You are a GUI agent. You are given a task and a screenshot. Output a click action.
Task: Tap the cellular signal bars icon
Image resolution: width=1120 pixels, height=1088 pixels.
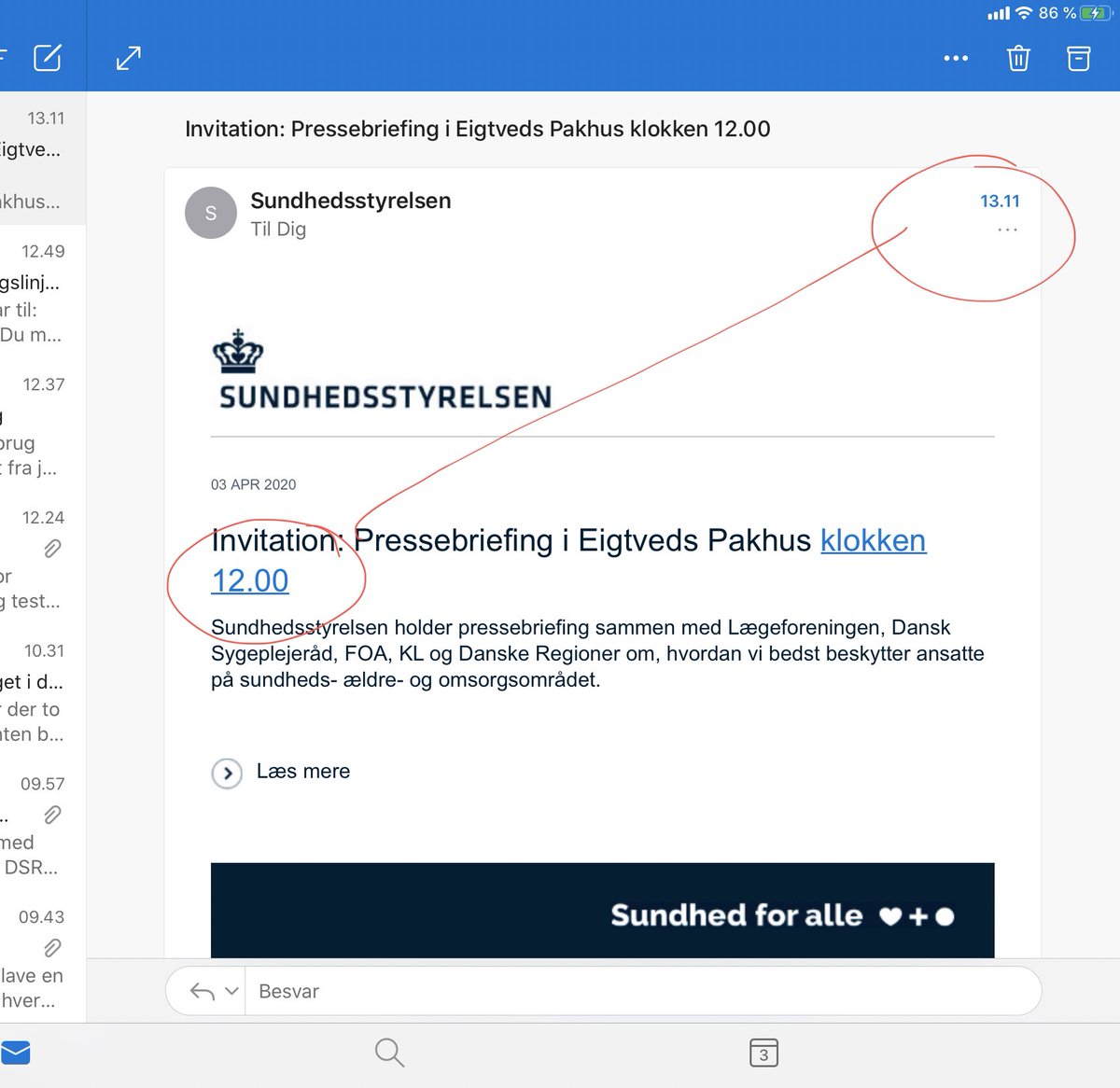click(999, 13)
